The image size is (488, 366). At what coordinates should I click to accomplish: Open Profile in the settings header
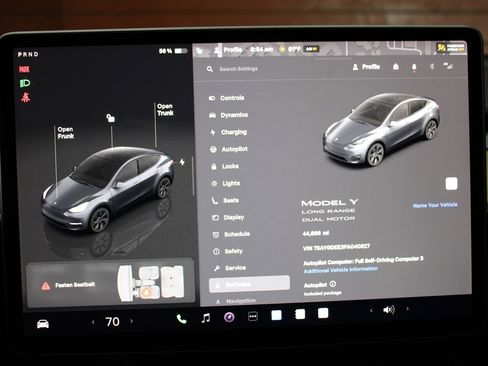coord(366,67)
